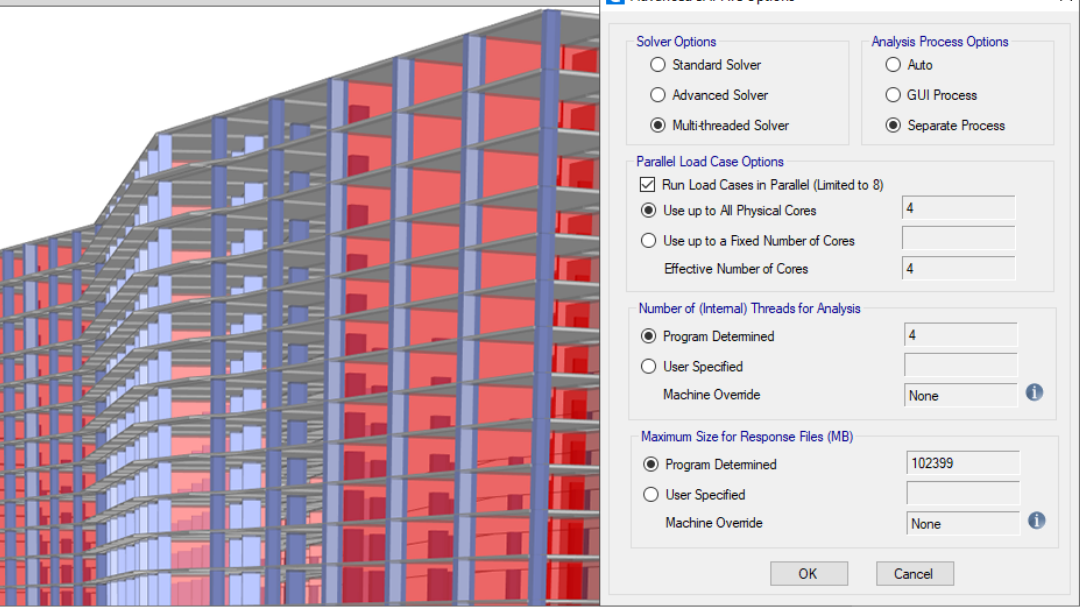Click the response file size field showing 102399
This screenshot has width=1080, height=607.
click(962, 463)
